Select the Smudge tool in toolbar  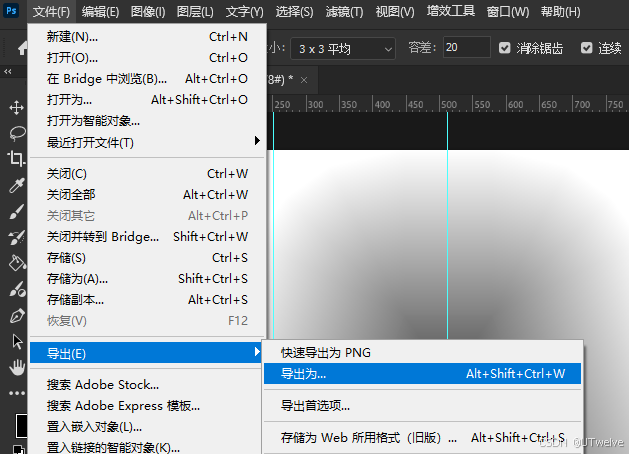point(18,289)
